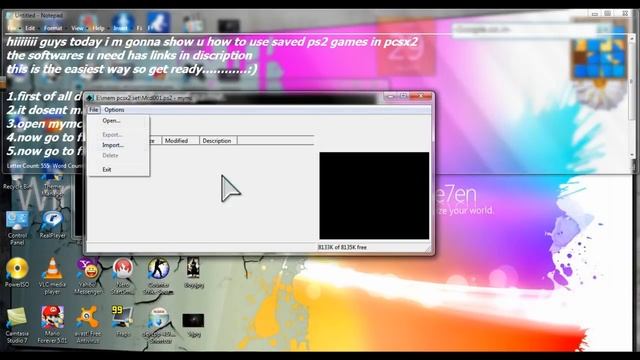Click the 'hiiiiiii guys today' text line
Viewport: 640px width, 360px height.
click(212, 42)
